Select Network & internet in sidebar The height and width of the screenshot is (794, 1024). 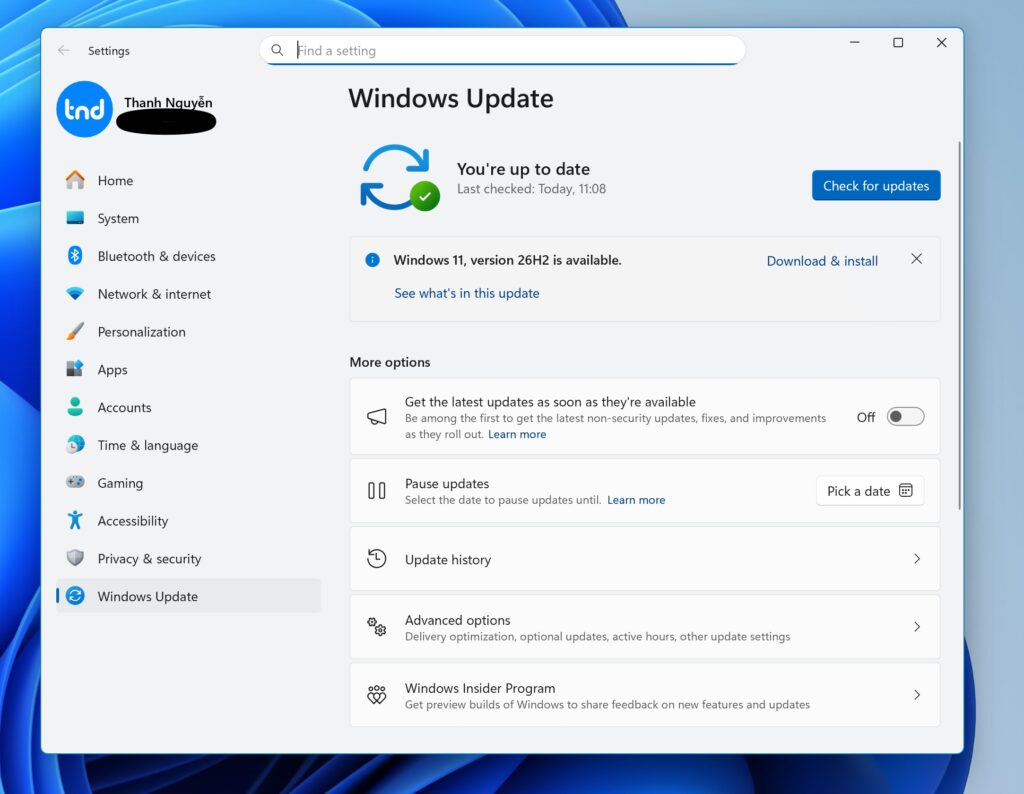coord(188,294)
